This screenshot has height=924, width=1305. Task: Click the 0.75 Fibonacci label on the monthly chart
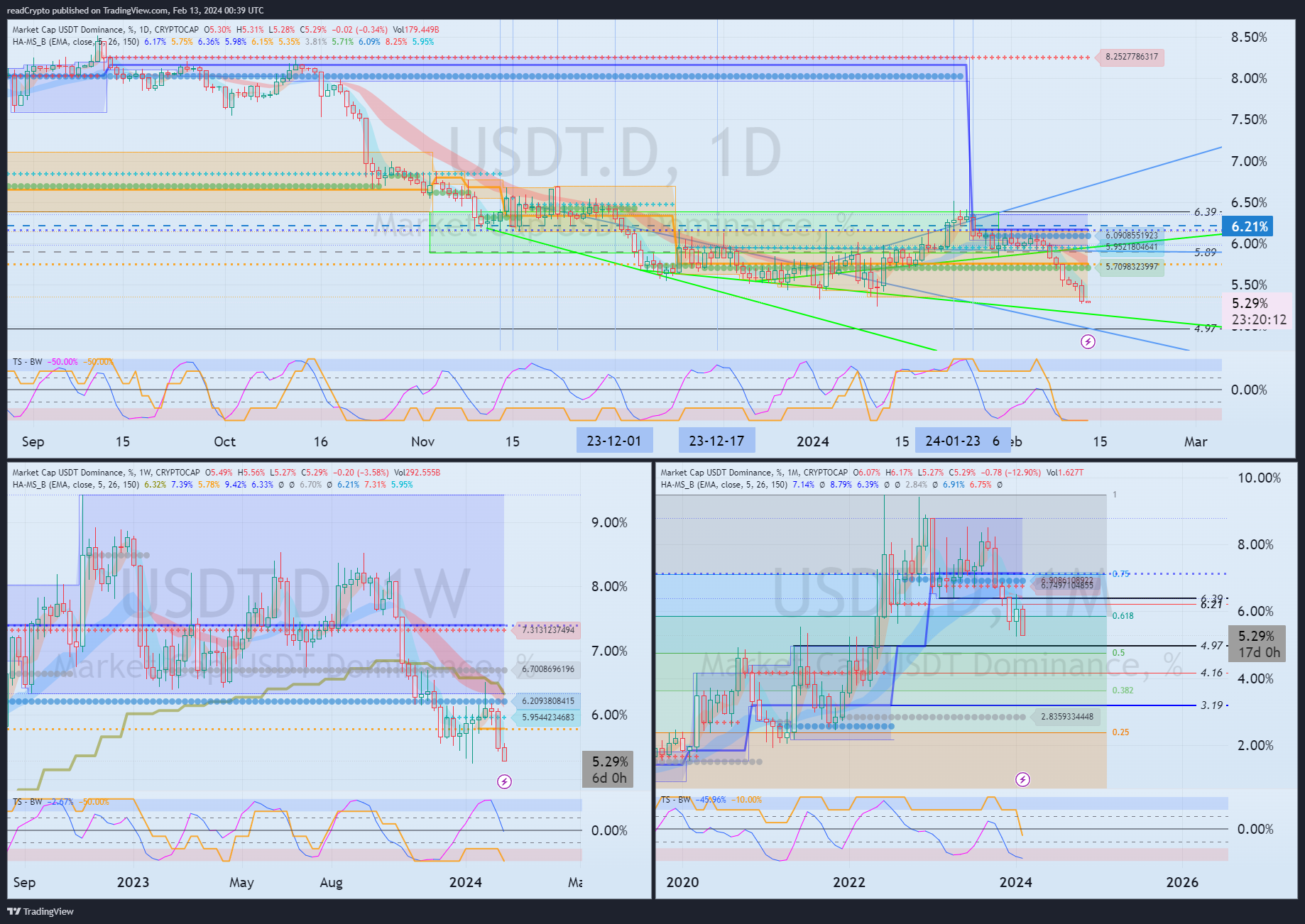(x=1120, y=574)
